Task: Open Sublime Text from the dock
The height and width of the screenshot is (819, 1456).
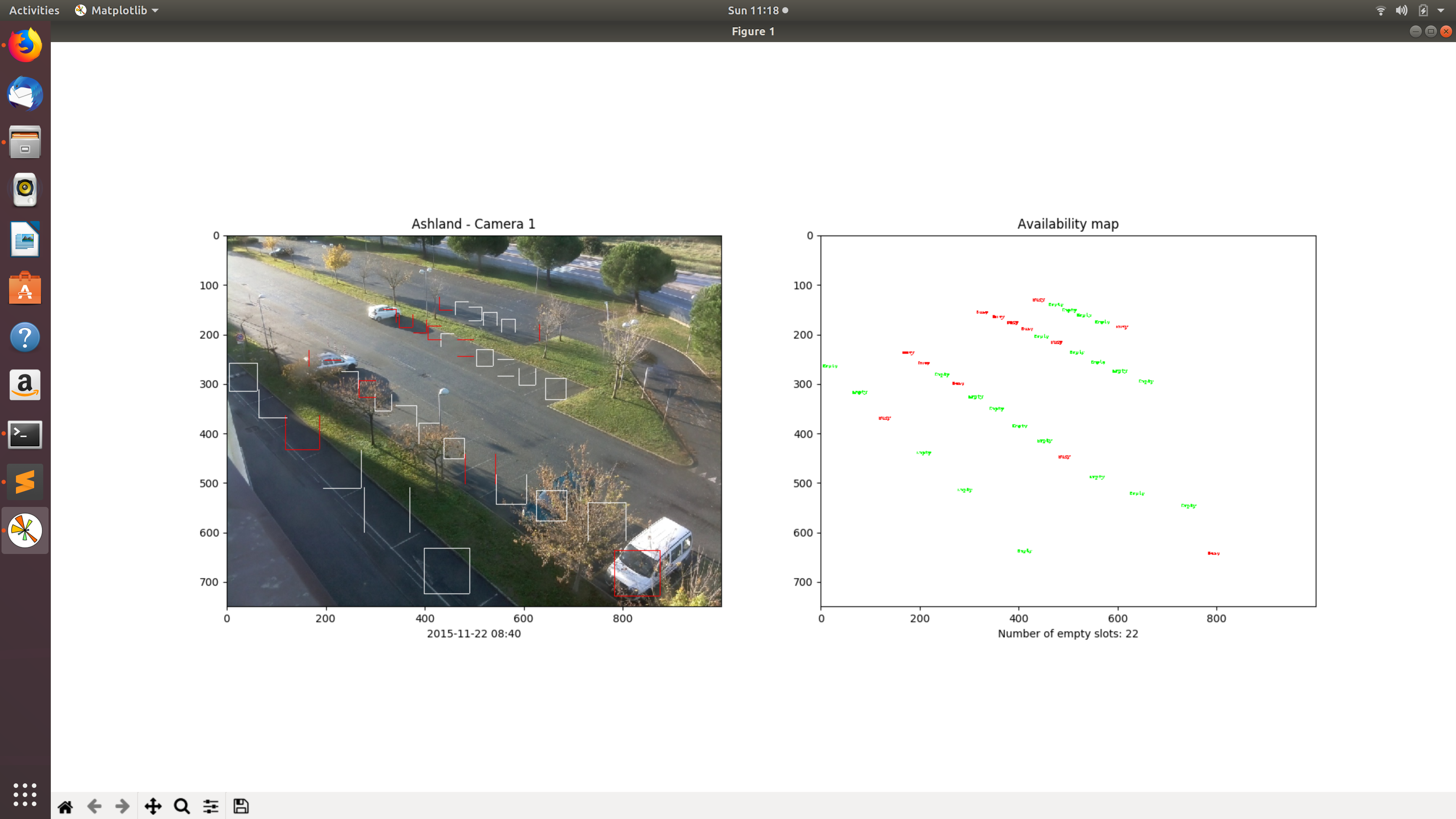Action: 25,482
